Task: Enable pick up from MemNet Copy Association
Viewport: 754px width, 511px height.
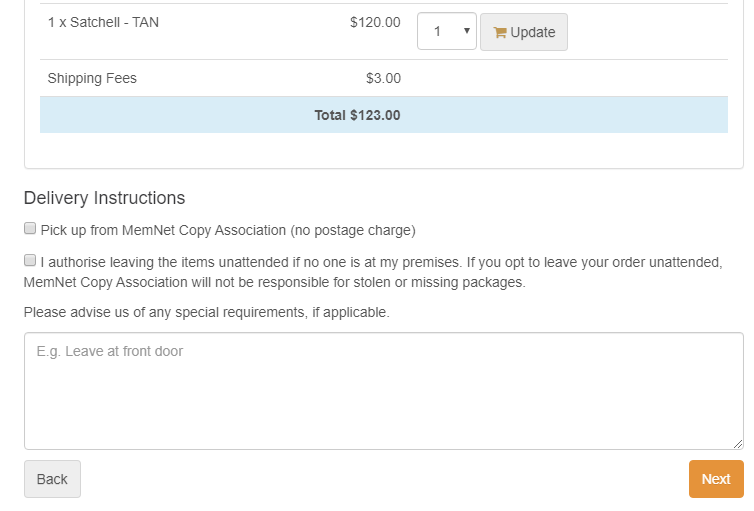Action: coord(30,229)
